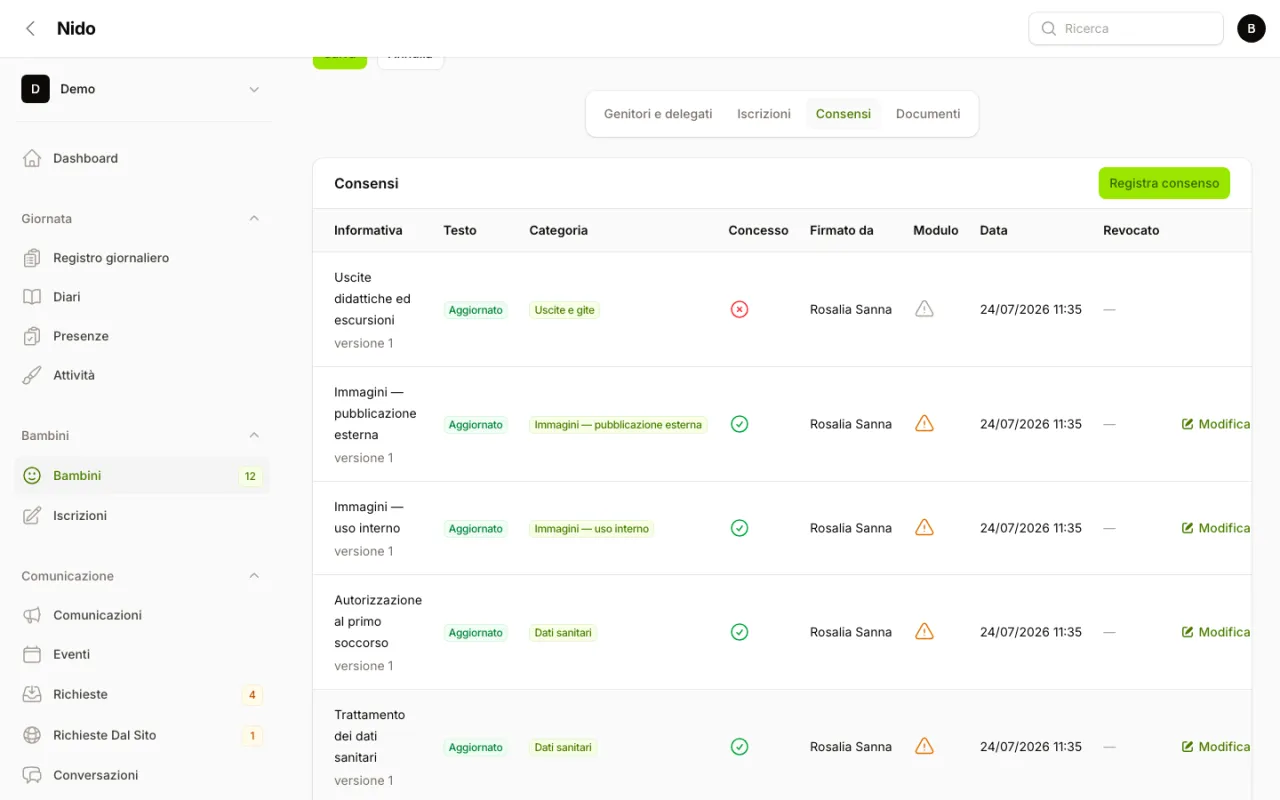
Task: Click the Registra consenso button
Action: click(1164, 183)
